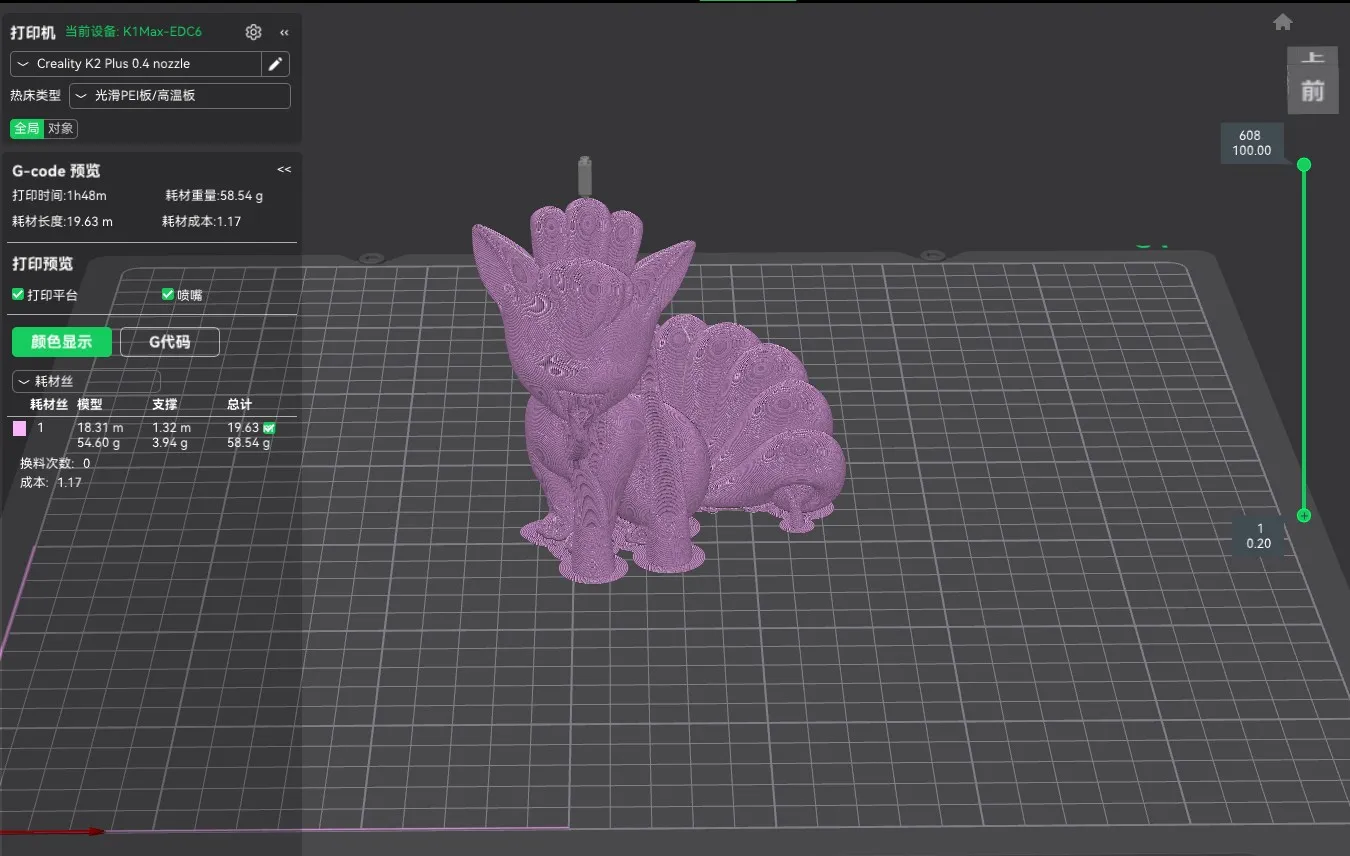Screen dimensions: 1350x856
Task: Click the 耗材成本:1.17 text
Action: coord(202,221)
